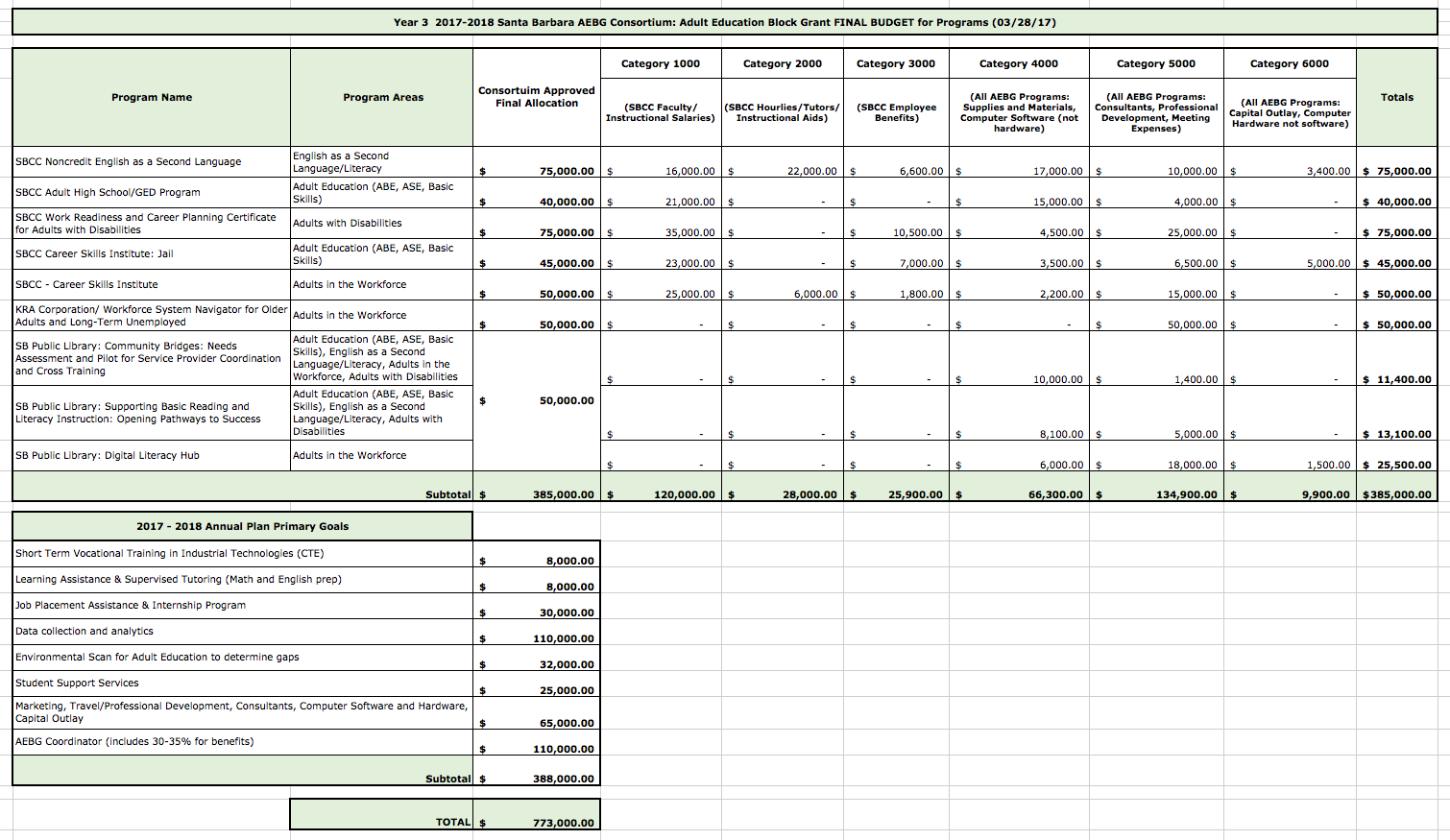Click the KRA Corporation Workforce System Navigator cell
The width and height of the screenshot is (1450, 840).
(x=151, y=316)
